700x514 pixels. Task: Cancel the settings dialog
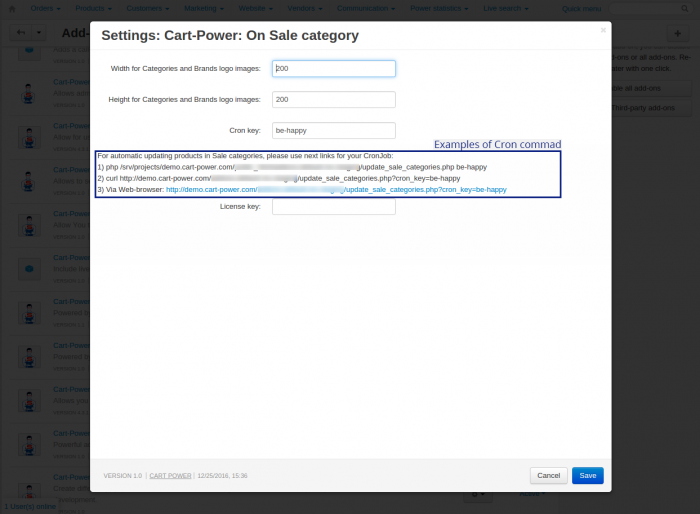(548, 476)
